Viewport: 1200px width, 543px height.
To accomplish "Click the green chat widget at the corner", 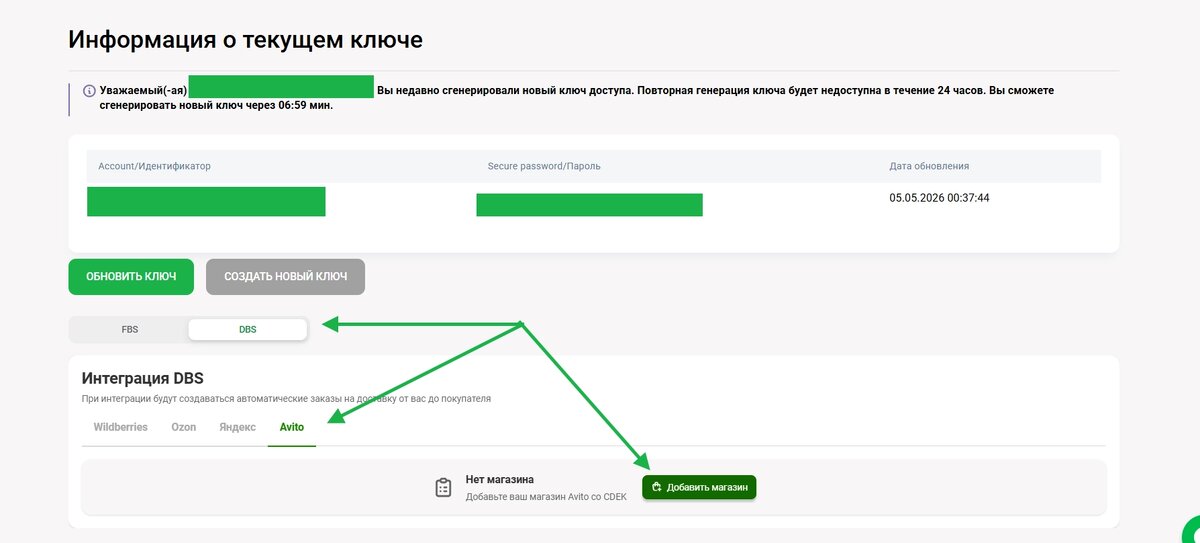I will [1192, 531].
